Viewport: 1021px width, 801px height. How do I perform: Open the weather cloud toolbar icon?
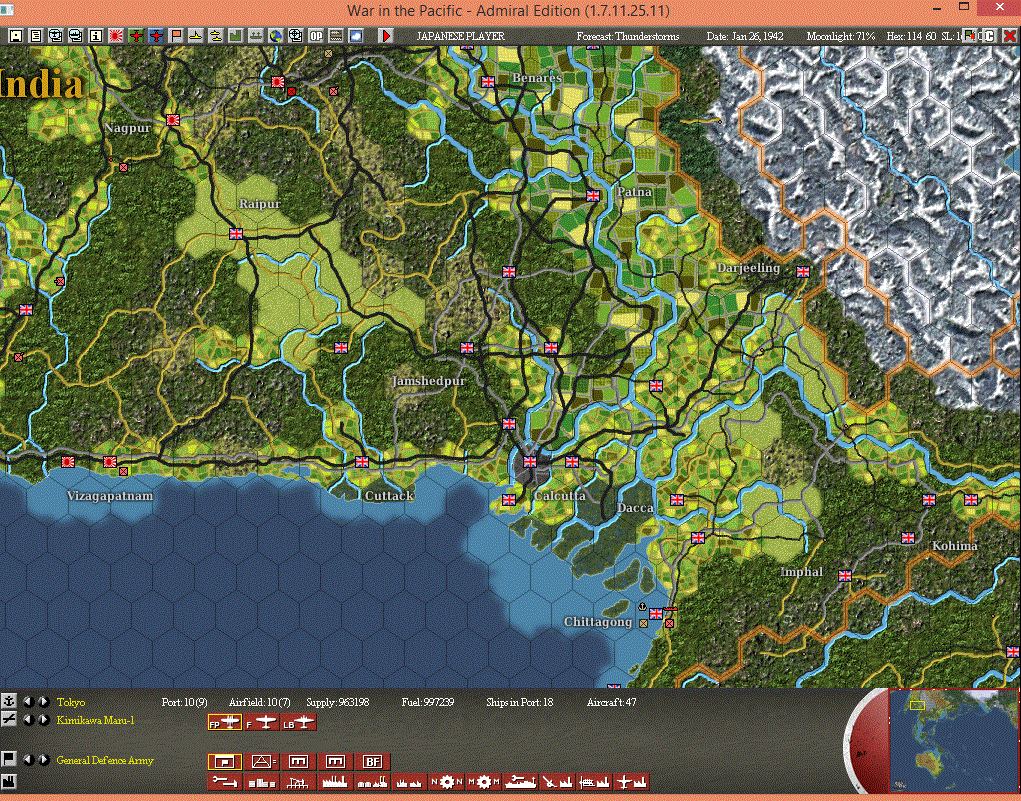click(x=356, y=36)
